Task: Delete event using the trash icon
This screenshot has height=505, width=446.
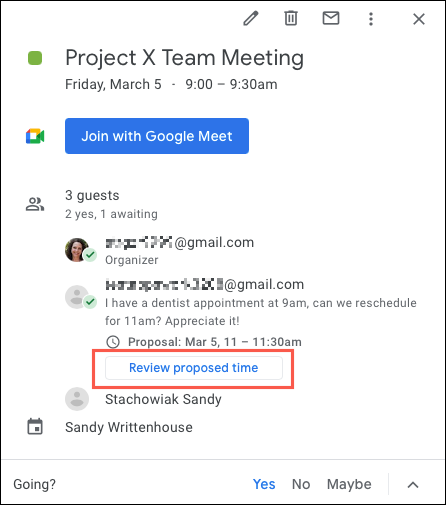Action: (291, 18)
